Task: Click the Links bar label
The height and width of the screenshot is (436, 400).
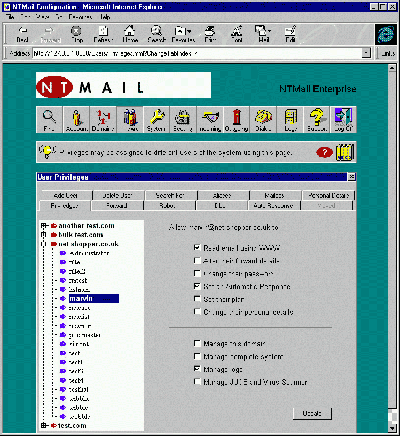Action: 387,53
